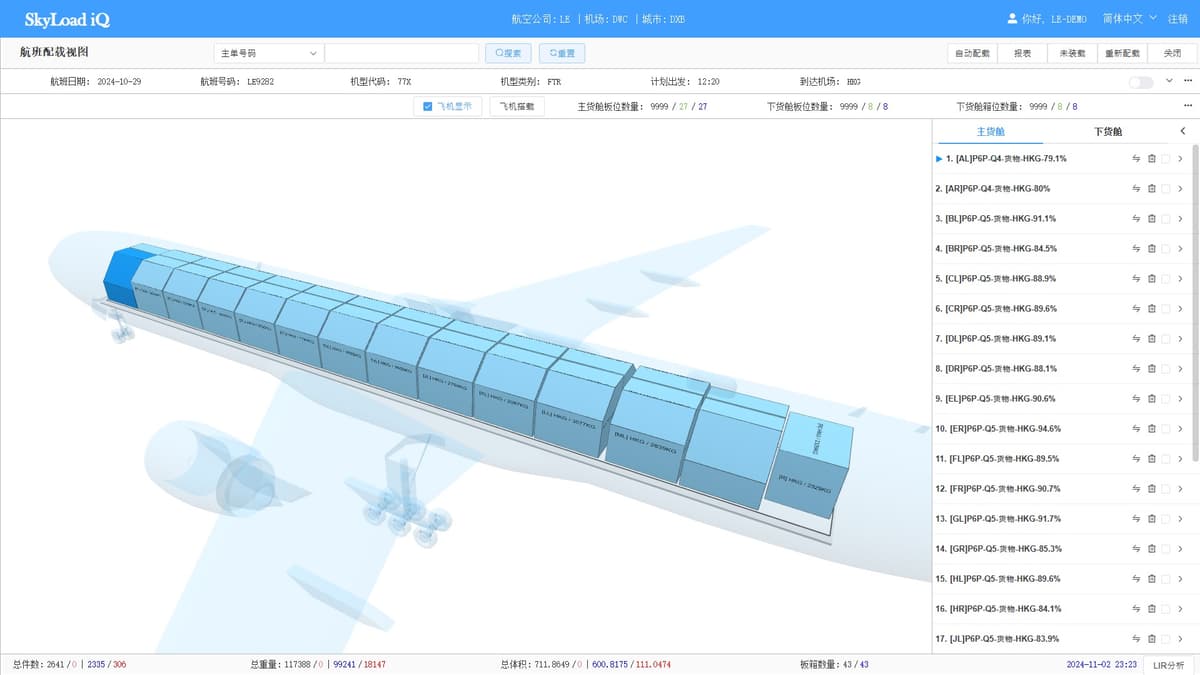Select the 主货舱 tab
This screenshot has width=1200, height=675.
988,131
